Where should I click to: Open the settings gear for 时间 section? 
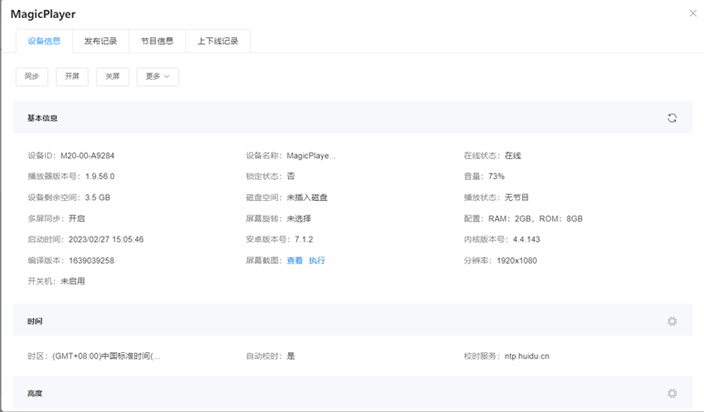pos(672,321)
